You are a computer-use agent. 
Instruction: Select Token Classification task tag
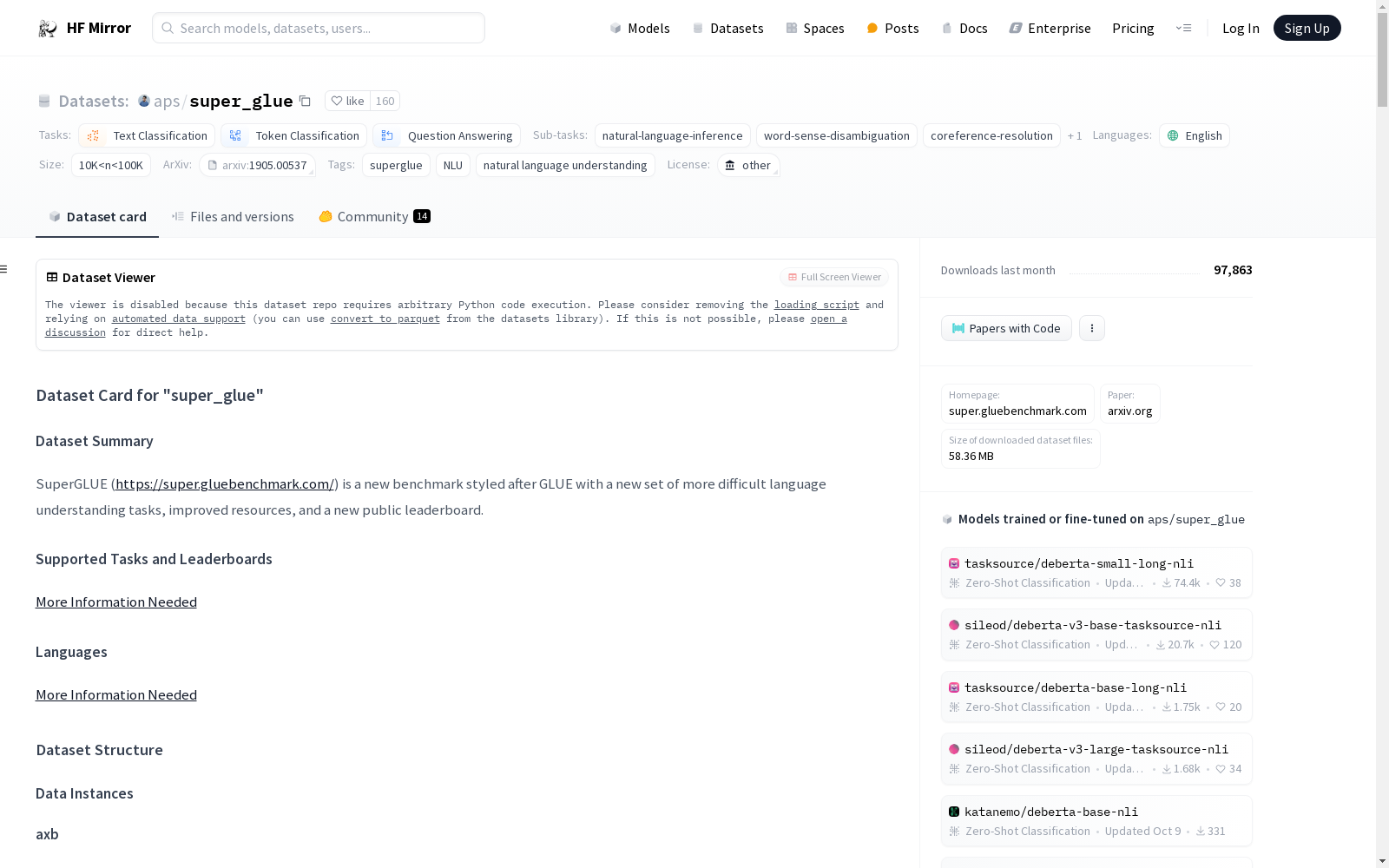(x=293, y=135)
